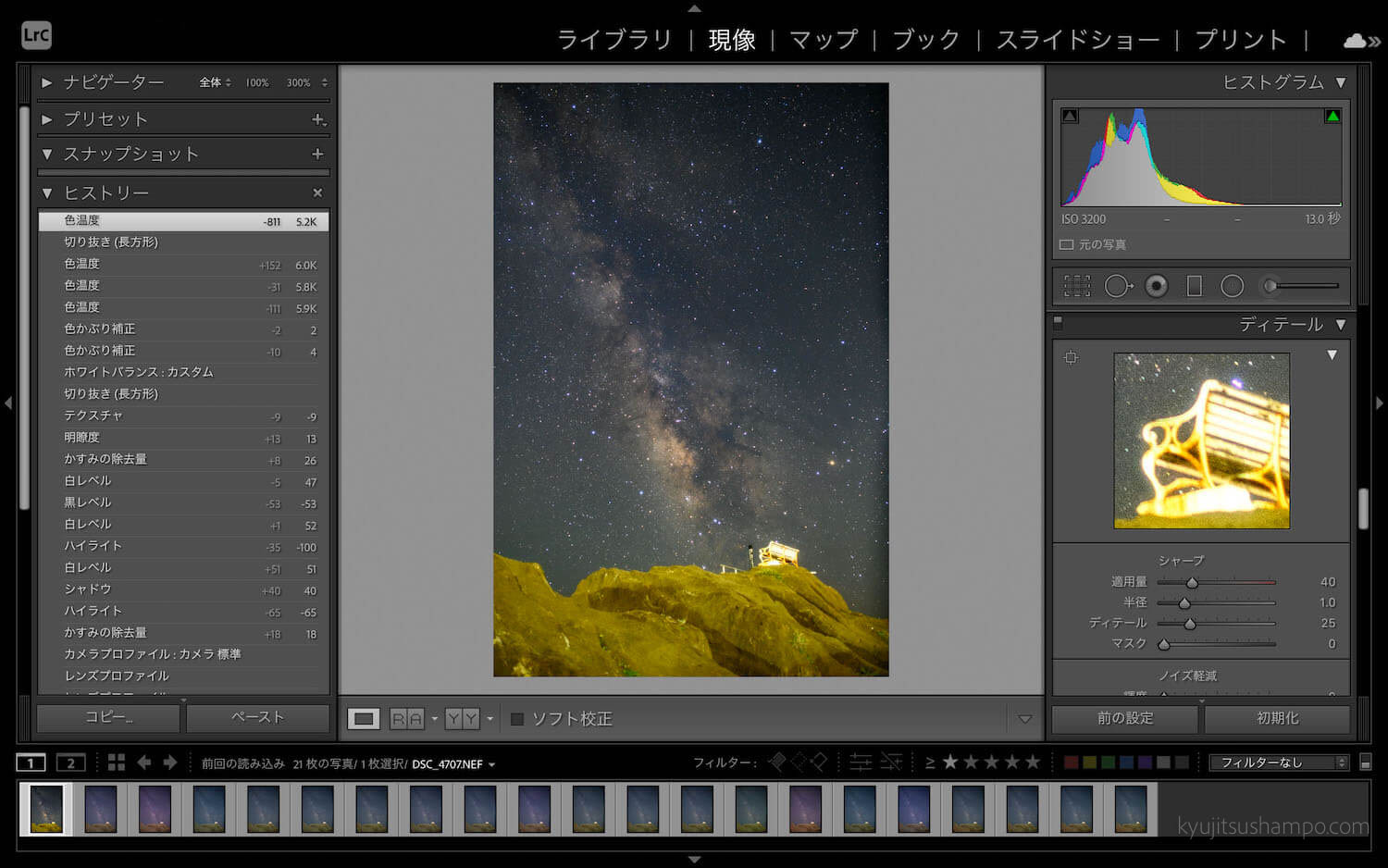
Task: Expand the プリセット panel
Action: [x=46, y=119]
